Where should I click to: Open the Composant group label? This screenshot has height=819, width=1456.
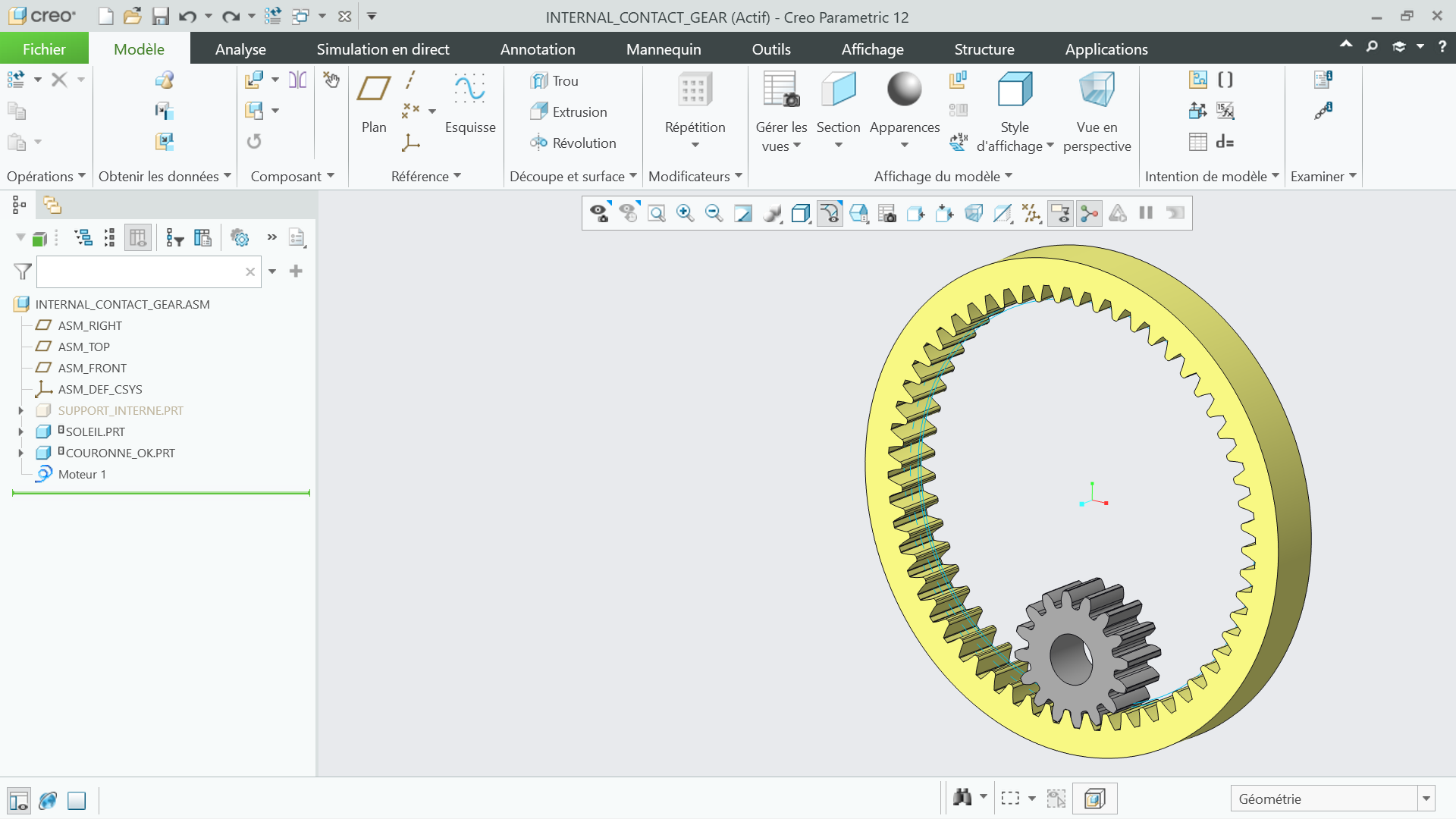[x=293, y=177]
